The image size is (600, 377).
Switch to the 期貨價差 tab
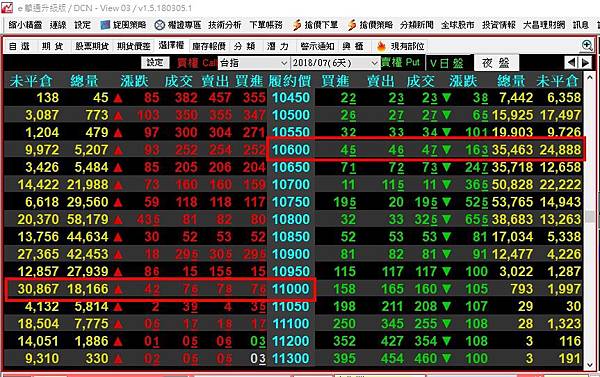click(x=134, y=46)
